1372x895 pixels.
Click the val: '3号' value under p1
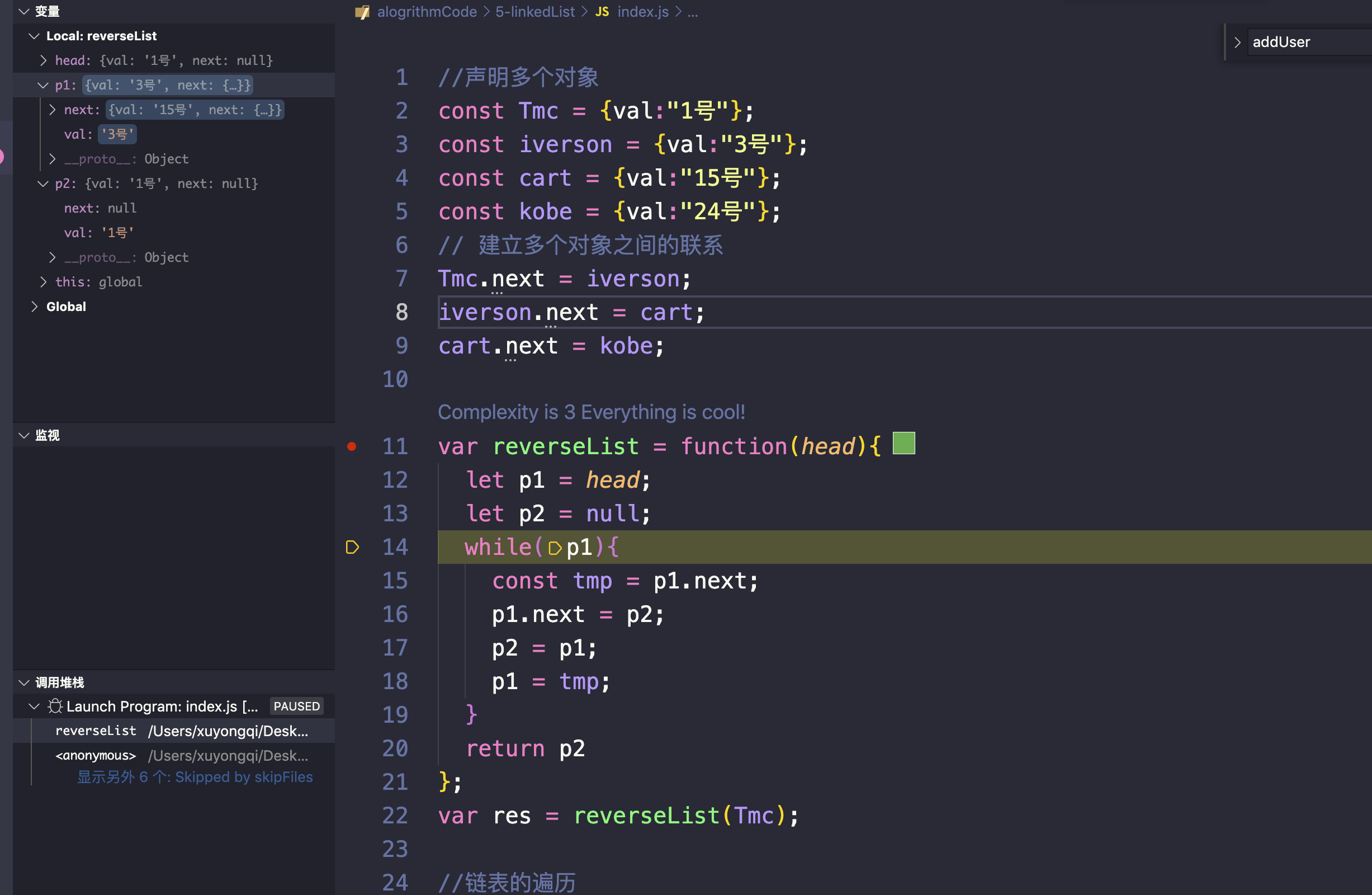(x=117, y=134)
